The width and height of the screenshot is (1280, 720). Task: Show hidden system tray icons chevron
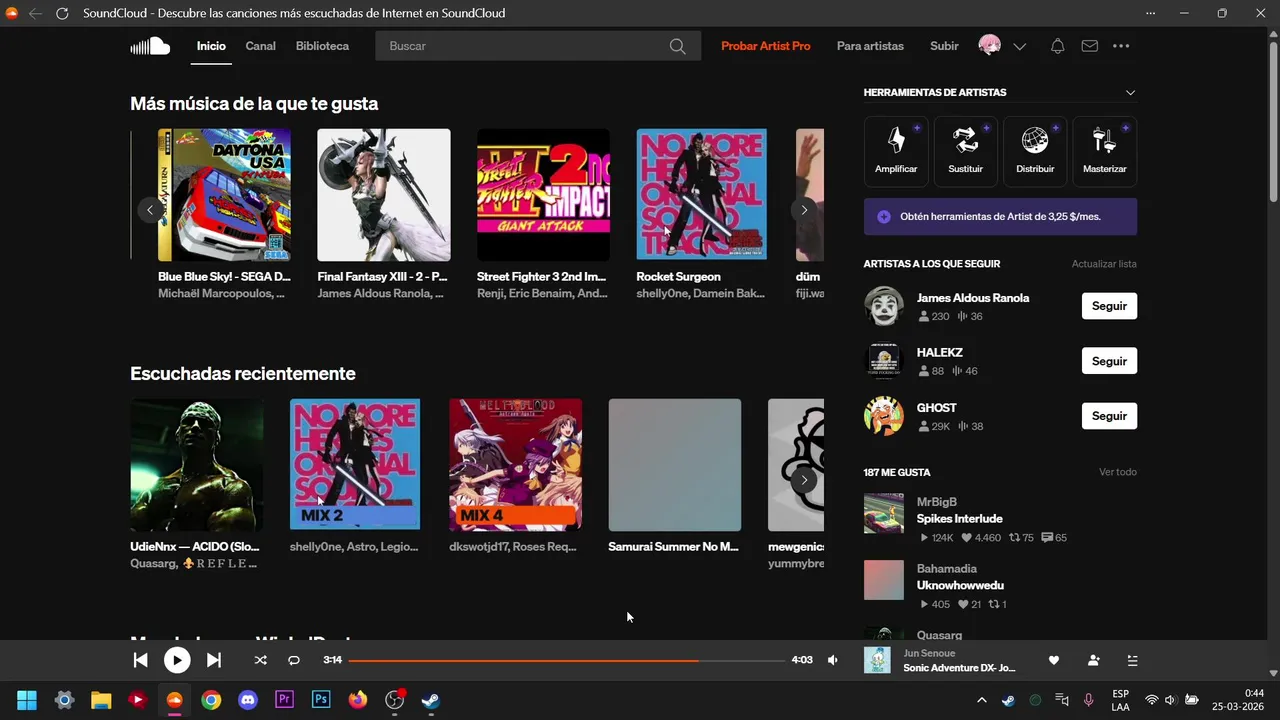[981, 700]
